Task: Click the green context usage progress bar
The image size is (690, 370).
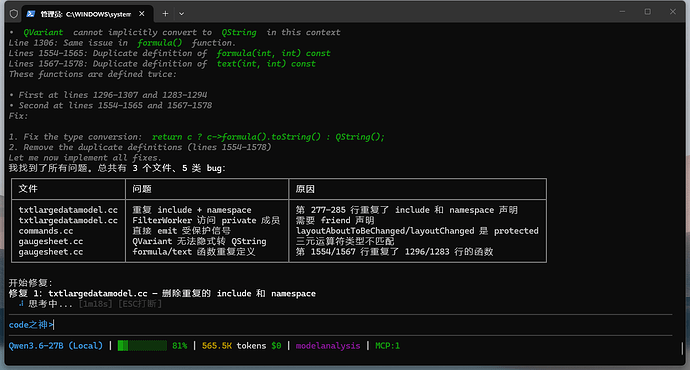Action: pos(142,346)
